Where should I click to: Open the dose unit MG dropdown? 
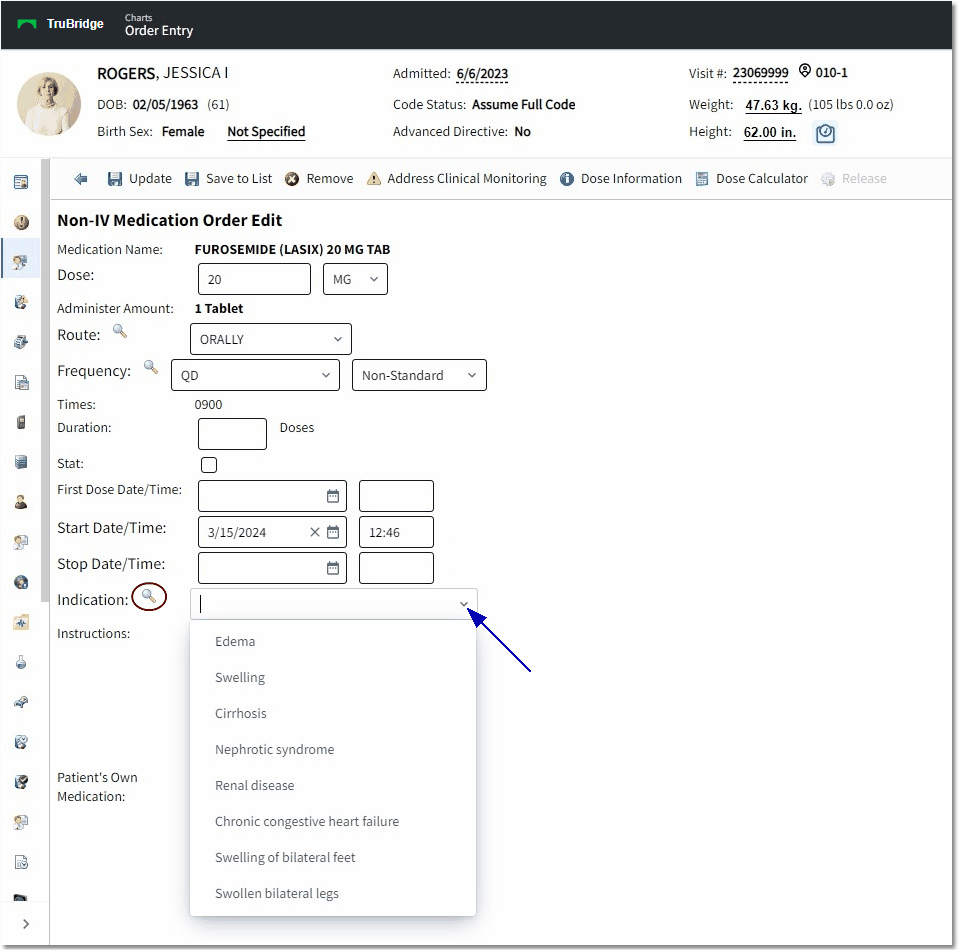[x=355, y=279]
